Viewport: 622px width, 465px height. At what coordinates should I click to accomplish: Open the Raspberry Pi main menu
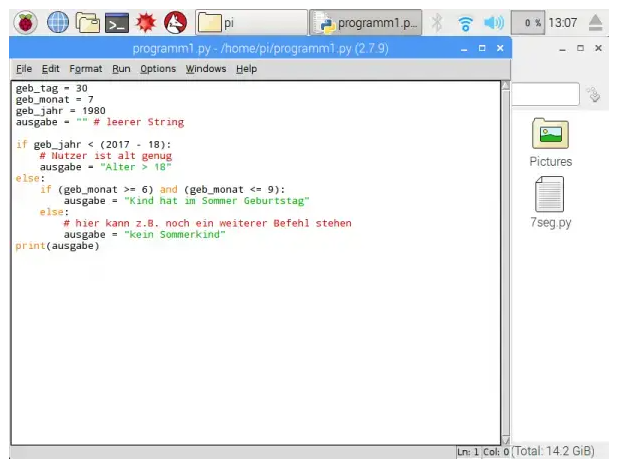coord(25,23)
